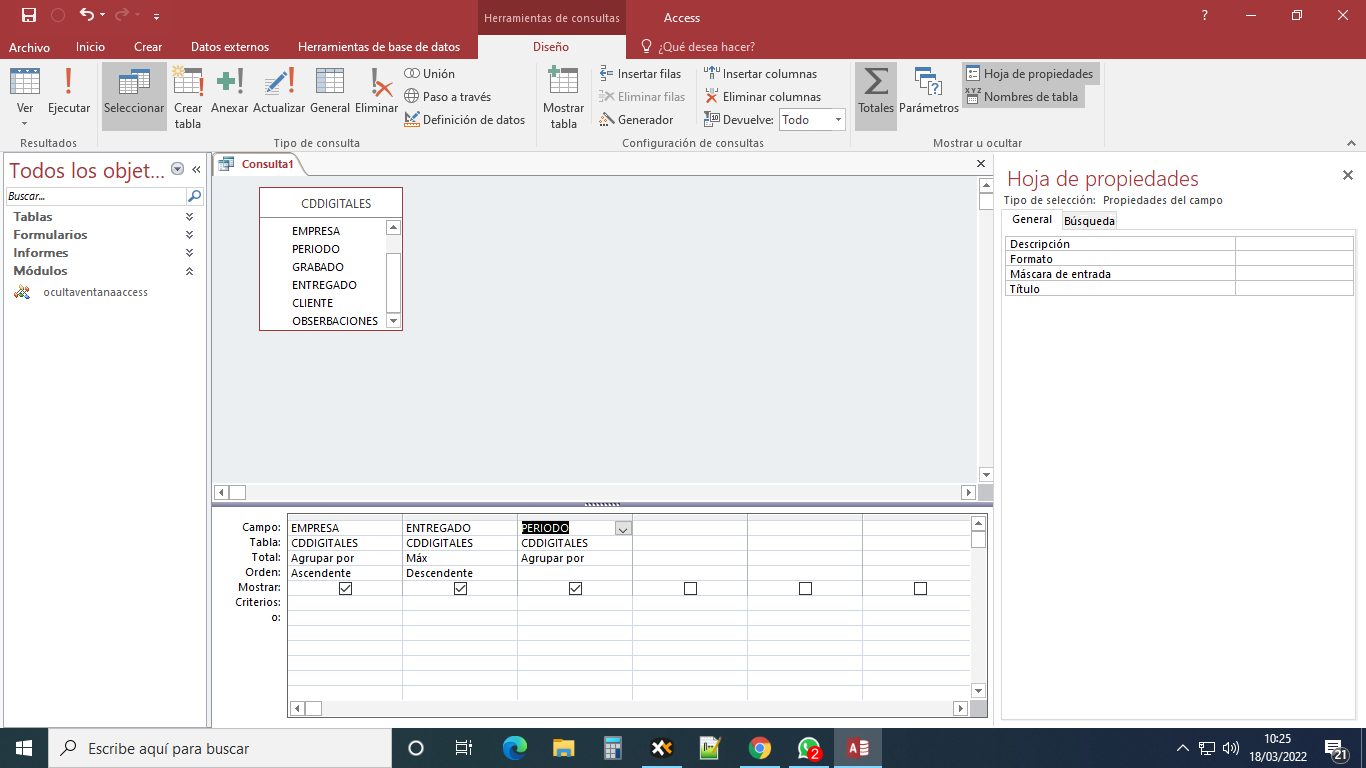1366x768 pixels.
Task: Open Google Chrome from the taskbar
Action: [760, 748]
